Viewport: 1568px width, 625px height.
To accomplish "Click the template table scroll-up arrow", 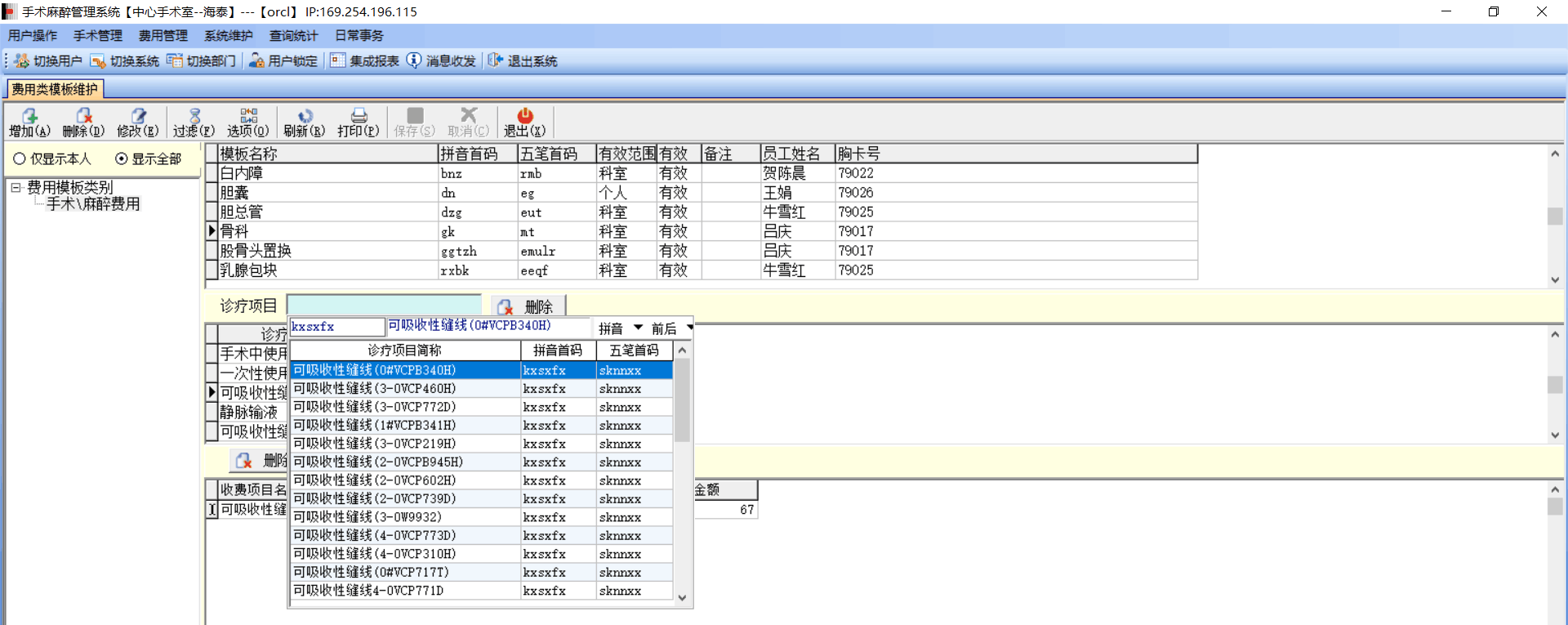I will point(1555,154).
